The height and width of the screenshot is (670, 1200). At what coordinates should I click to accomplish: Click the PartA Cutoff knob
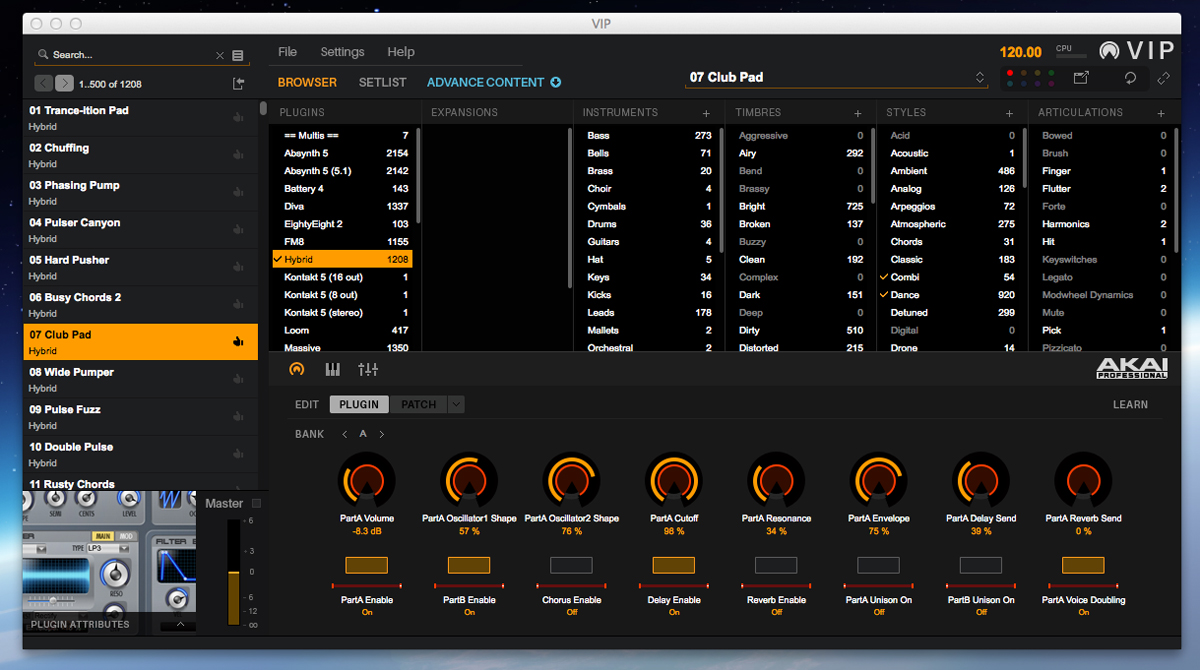coord(673,481)
